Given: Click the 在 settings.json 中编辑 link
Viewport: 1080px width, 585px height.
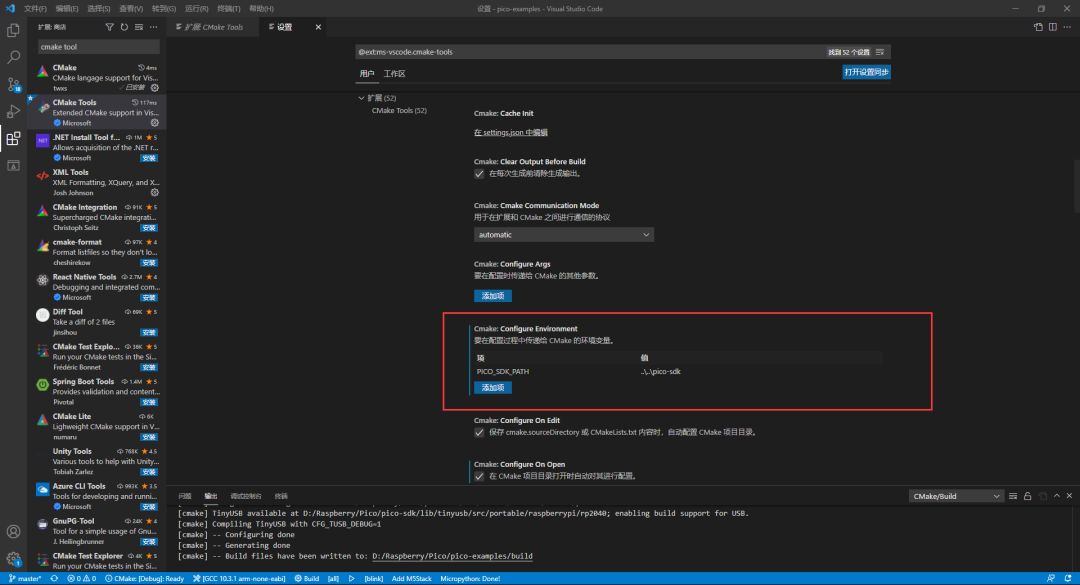Looking at the screenshot, I should [x=510, y=132].
